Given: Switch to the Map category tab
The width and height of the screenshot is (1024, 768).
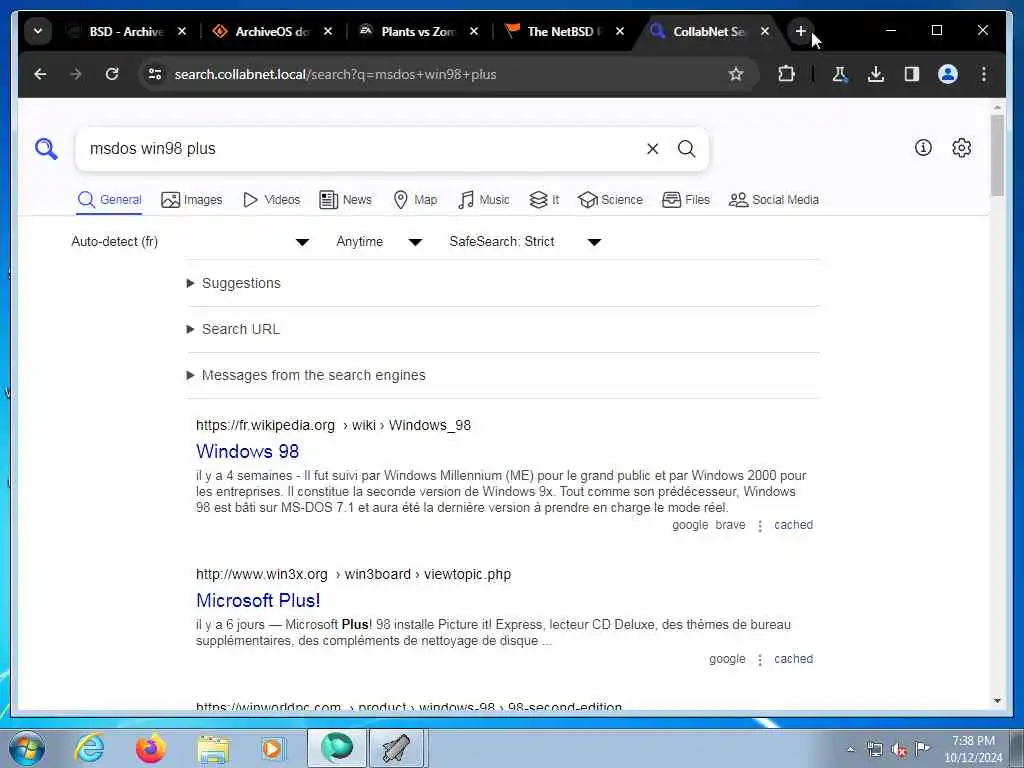Looking at the screenshot, I should [415, 200].
